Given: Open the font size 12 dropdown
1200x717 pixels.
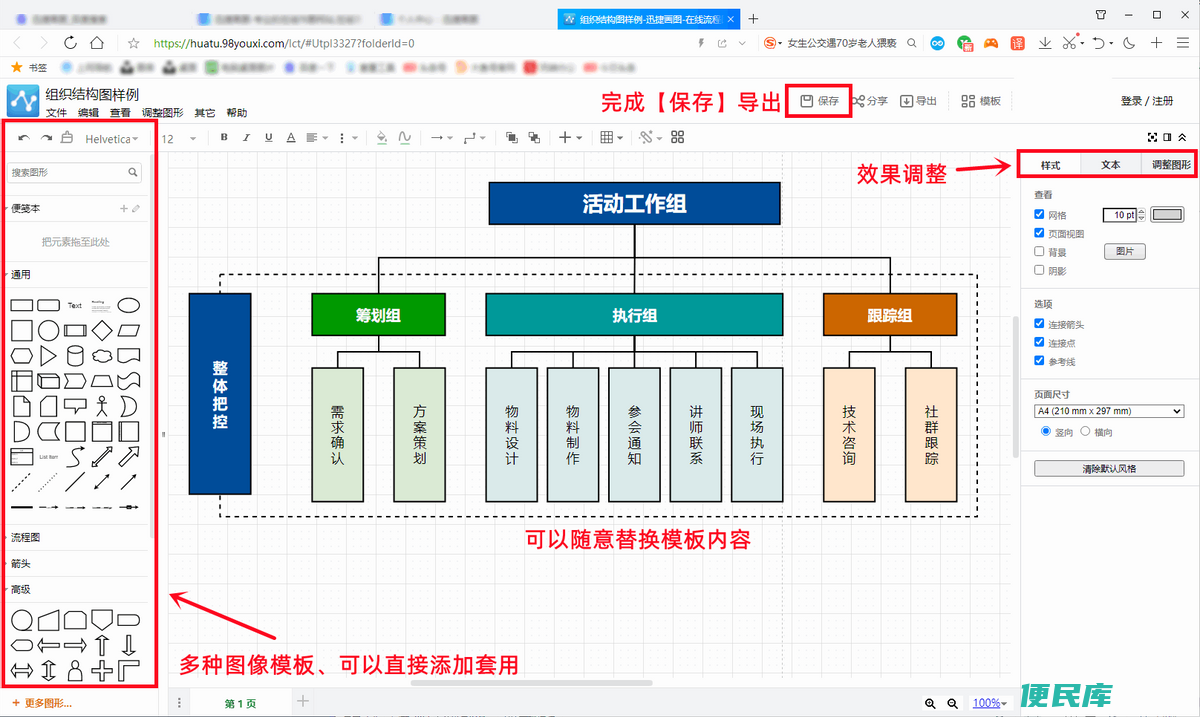Looking at the screenshot, I should [x=177, y=138].
